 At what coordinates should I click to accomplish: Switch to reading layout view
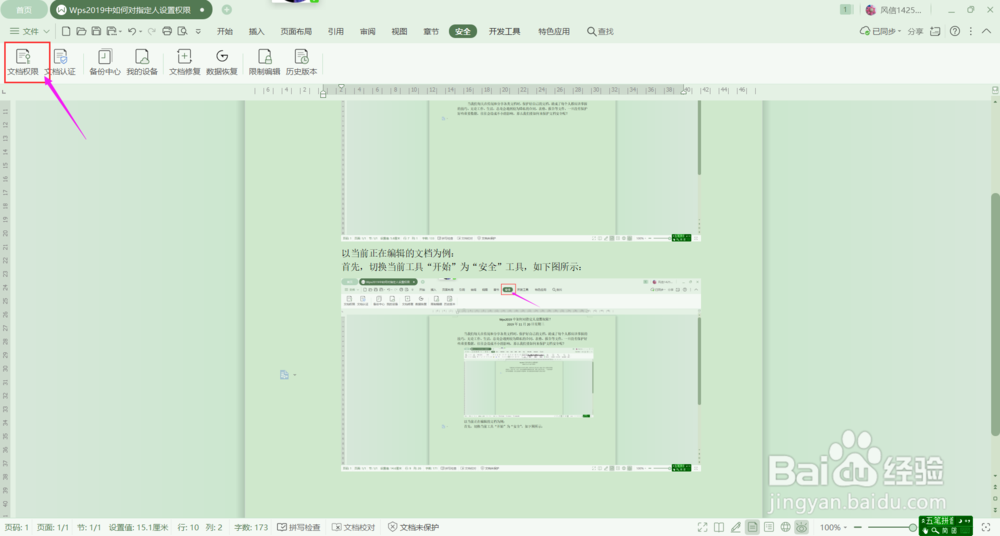719,527
